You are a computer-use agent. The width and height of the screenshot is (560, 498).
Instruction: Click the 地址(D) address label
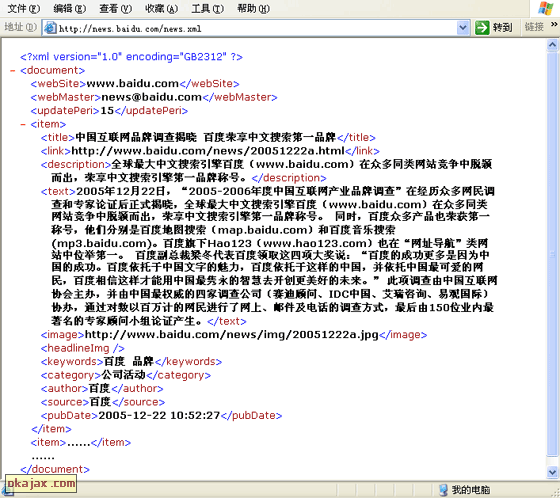pos(20,27)
